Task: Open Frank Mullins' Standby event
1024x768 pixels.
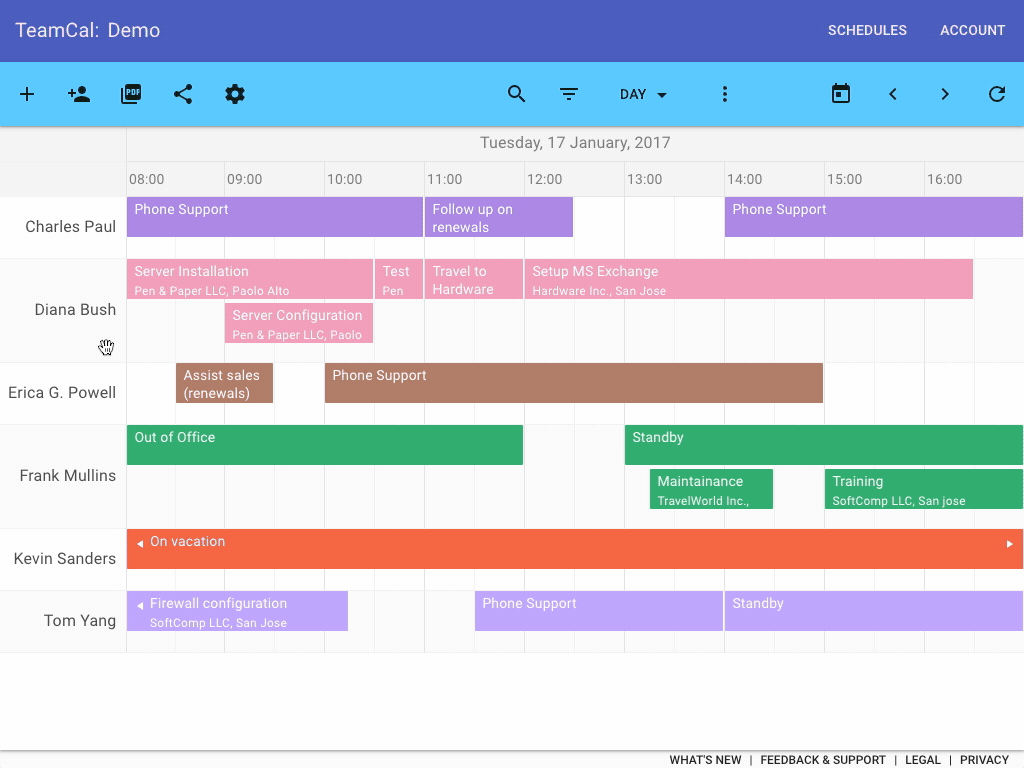Action: [820, 444]
